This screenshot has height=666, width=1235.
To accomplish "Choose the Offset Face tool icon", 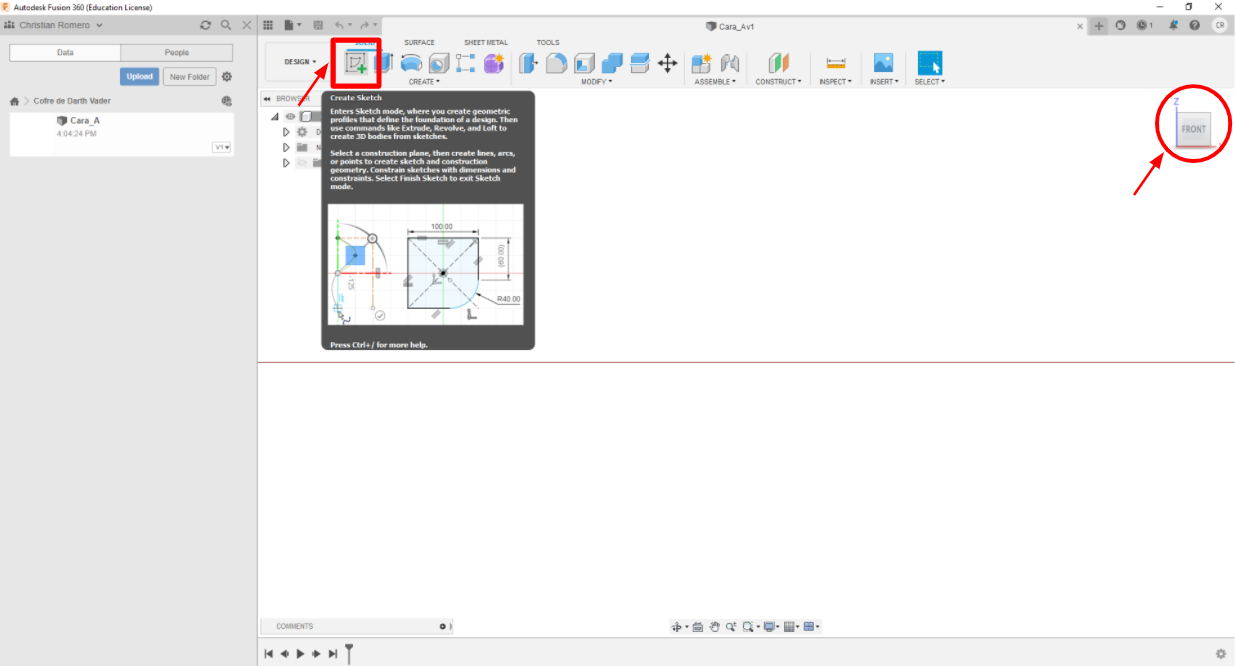I will pyautogui.click(x=640, y=63).
